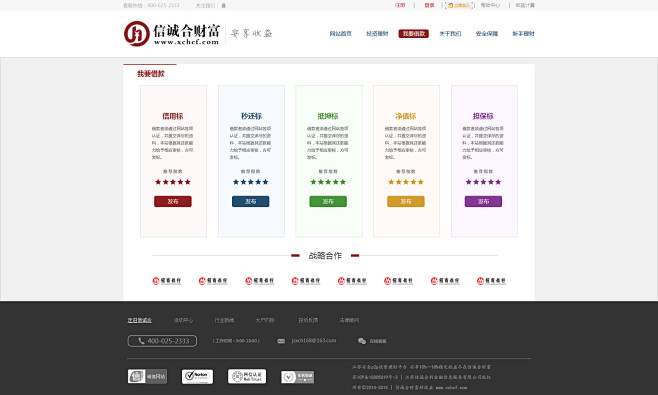The image size is (658, 395).
Task: Click the email envelope icon in footer
Action: [281, 341]
